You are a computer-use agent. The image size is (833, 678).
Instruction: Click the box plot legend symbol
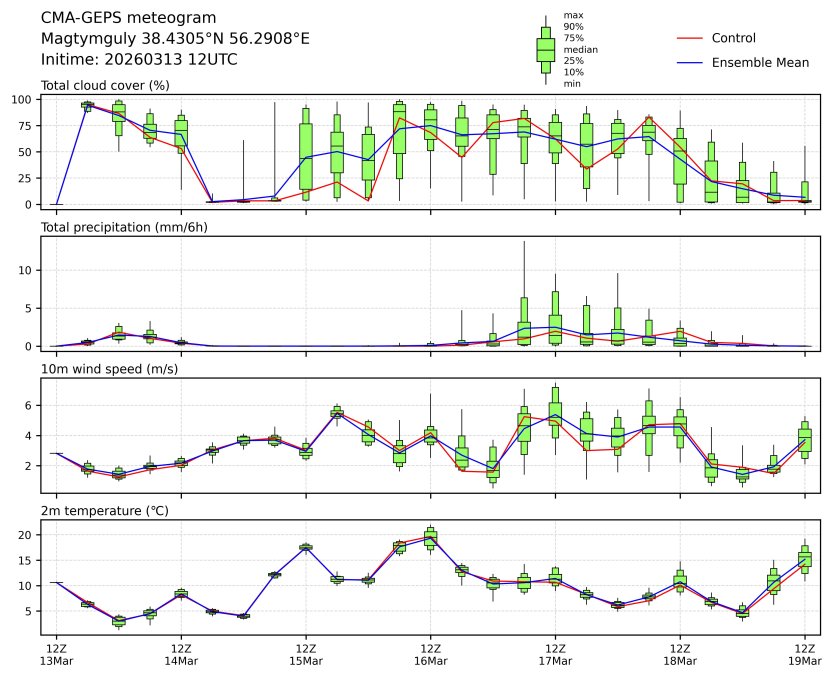545,50
